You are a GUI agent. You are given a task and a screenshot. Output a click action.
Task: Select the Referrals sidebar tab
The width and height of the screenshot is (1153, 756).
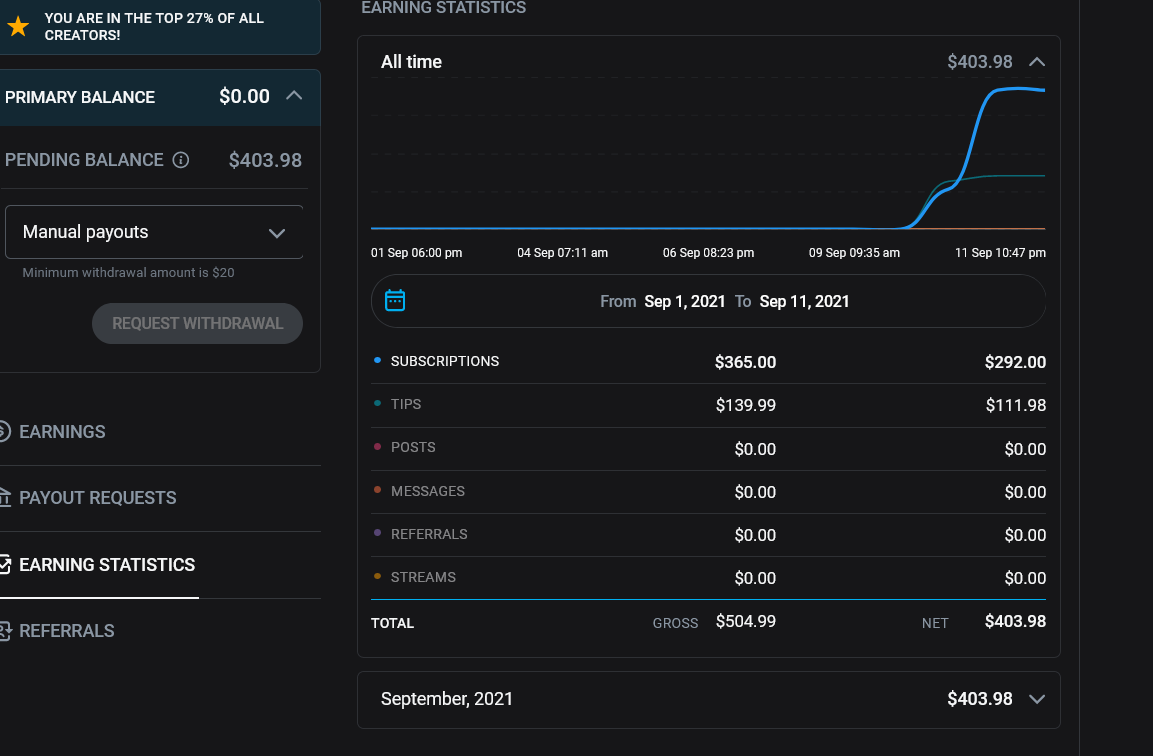66,631
